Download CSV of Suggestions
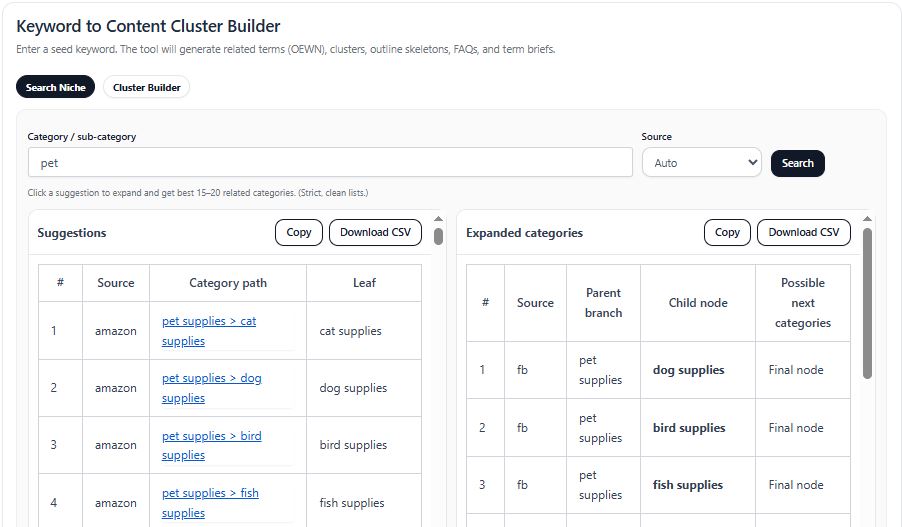 click(375, 232)
